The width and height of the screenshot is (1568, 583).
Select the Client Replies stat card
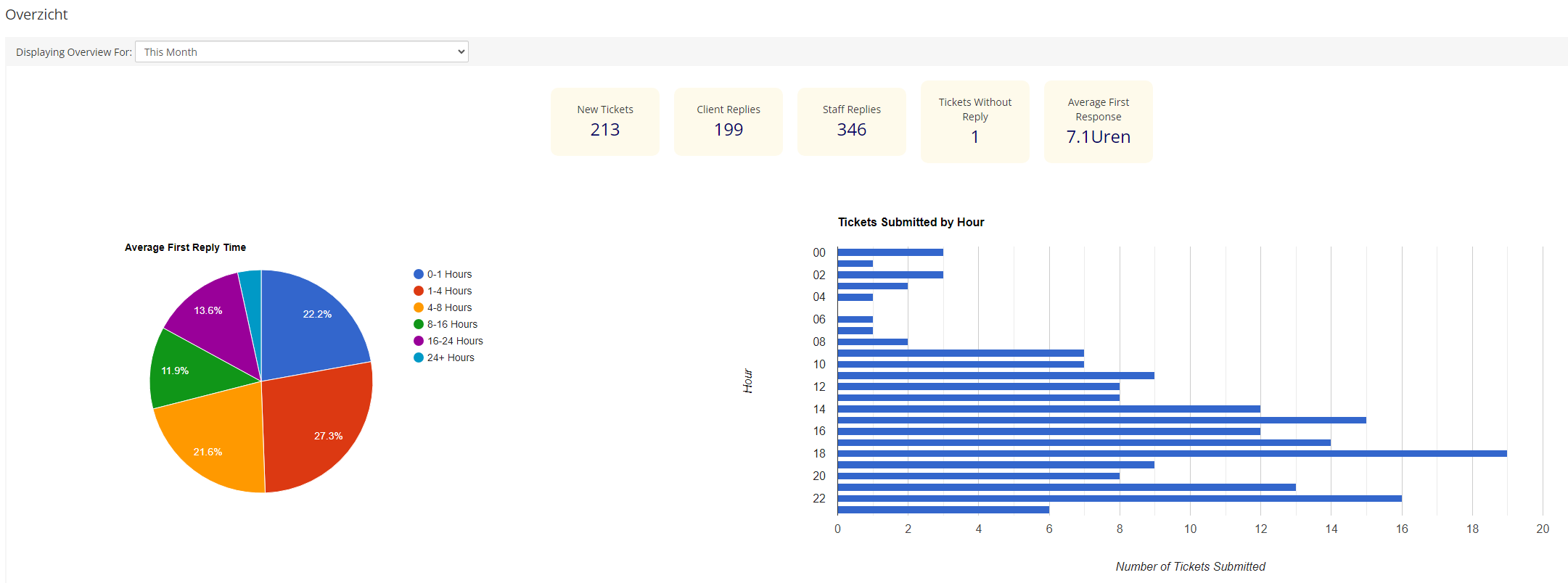pyautogui.click(x=728, y=121)
